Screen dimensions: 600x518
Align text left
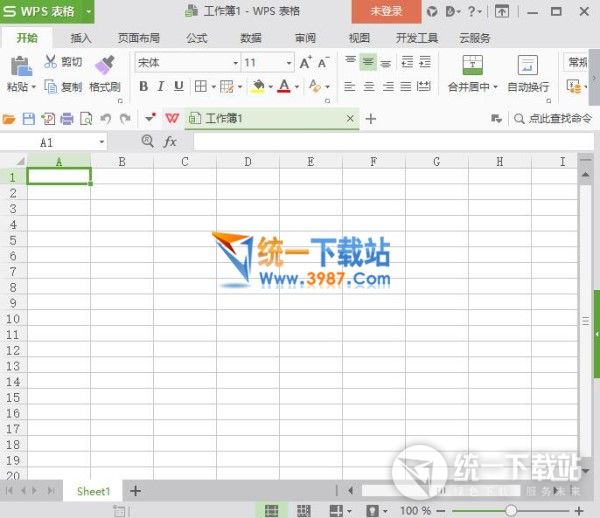click(350, 87)
